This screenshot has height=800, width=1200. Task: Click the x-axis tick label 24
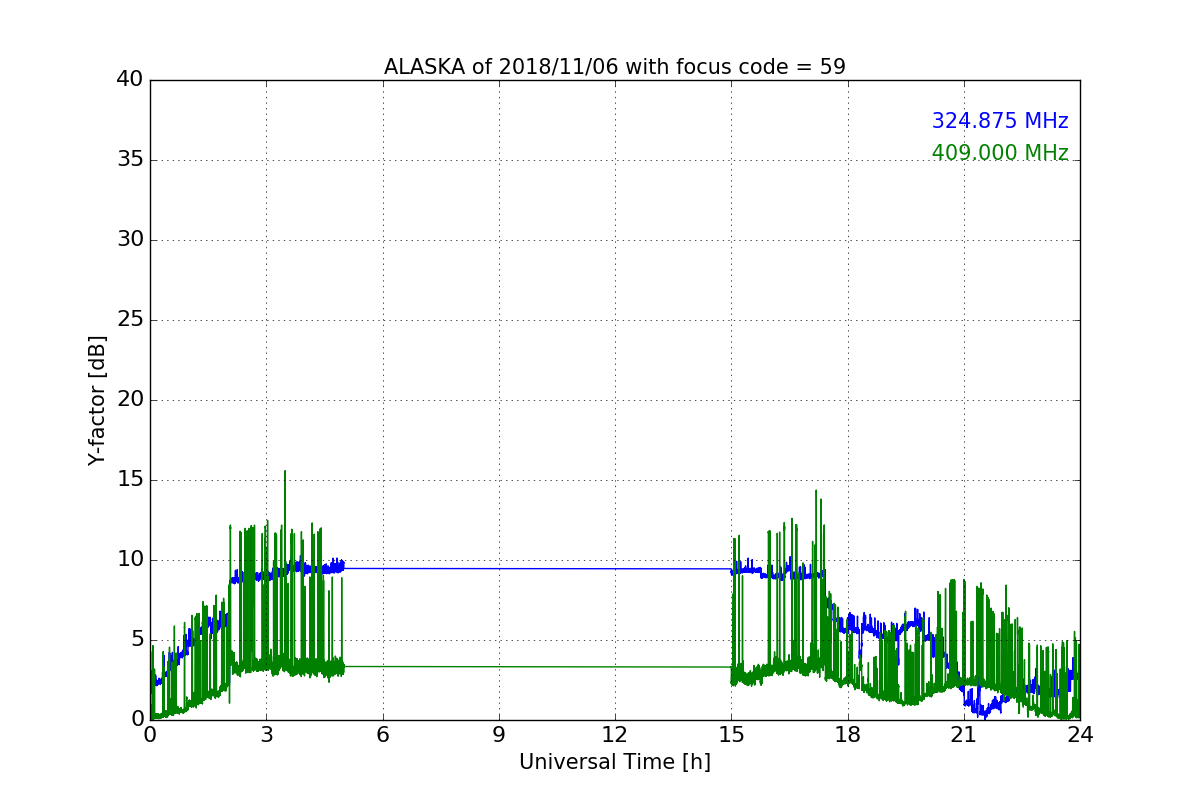click(1080, 734)
